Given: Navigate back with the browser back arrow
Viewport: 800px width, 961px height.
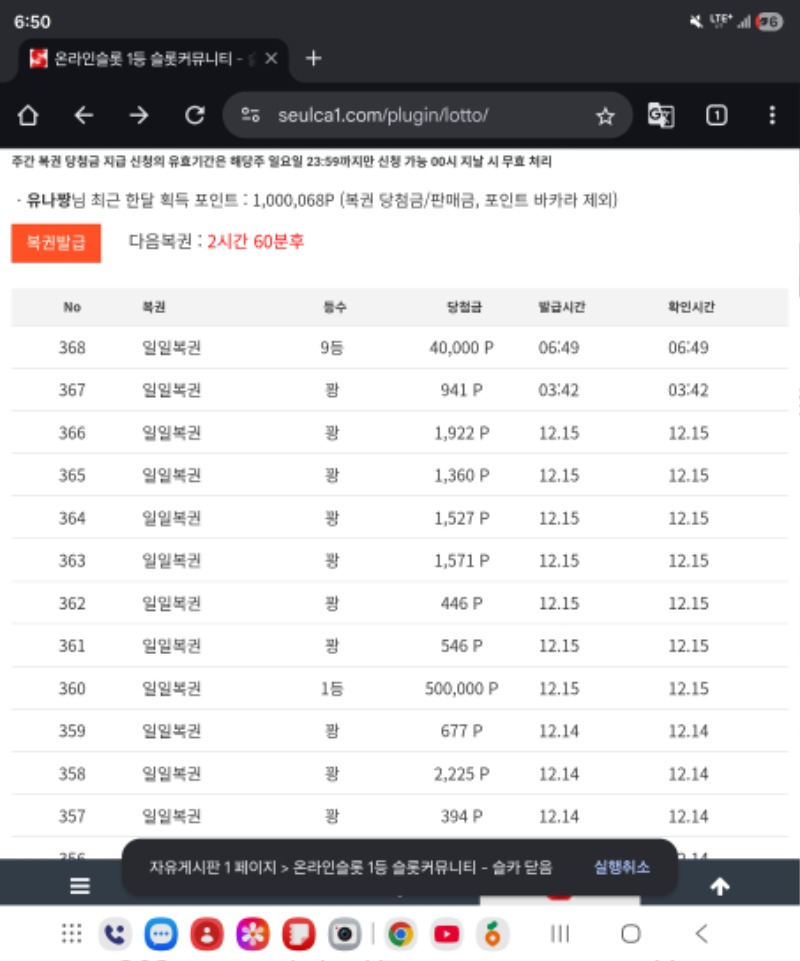Looking at the screenshot, I should point(84,116).
